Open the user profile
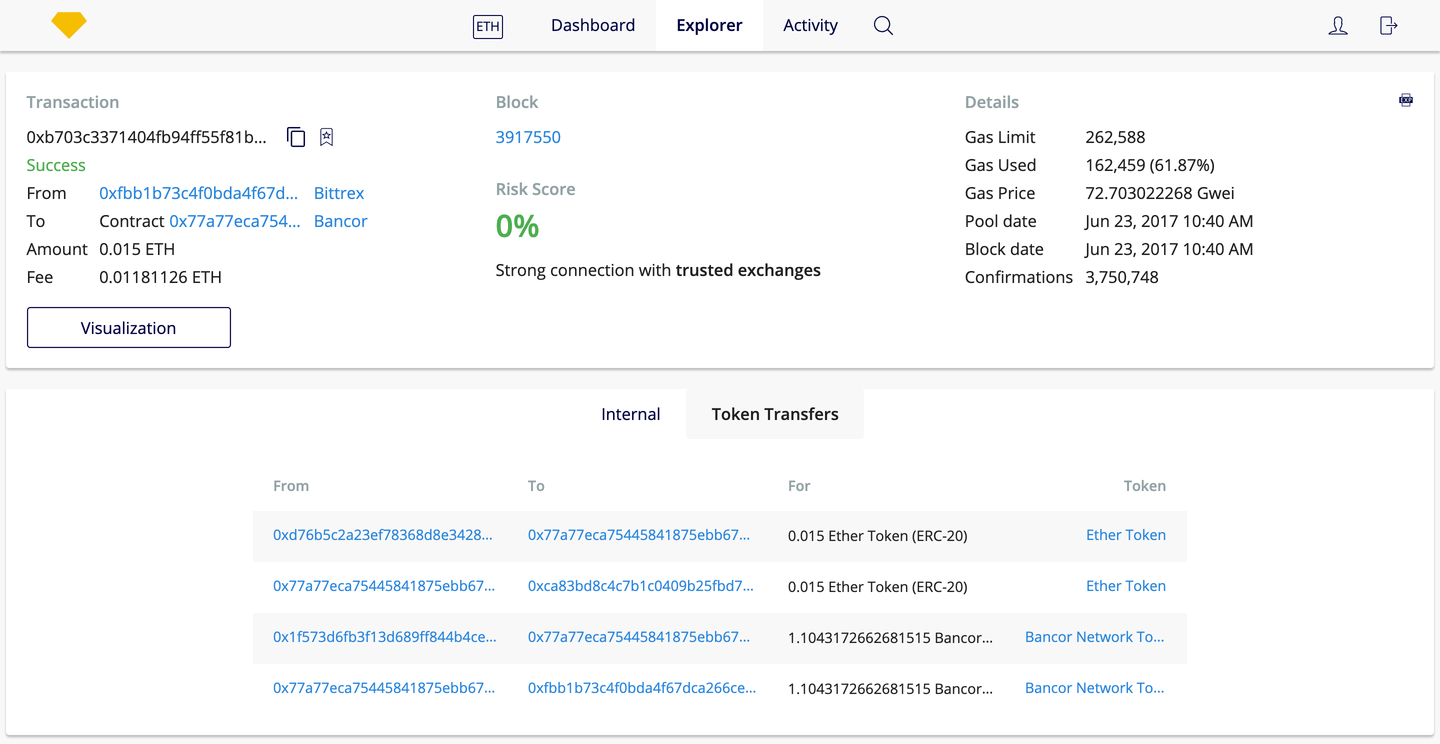Image resolution: width=1440 pixels, height=744 pixels. click(1338, 26)
